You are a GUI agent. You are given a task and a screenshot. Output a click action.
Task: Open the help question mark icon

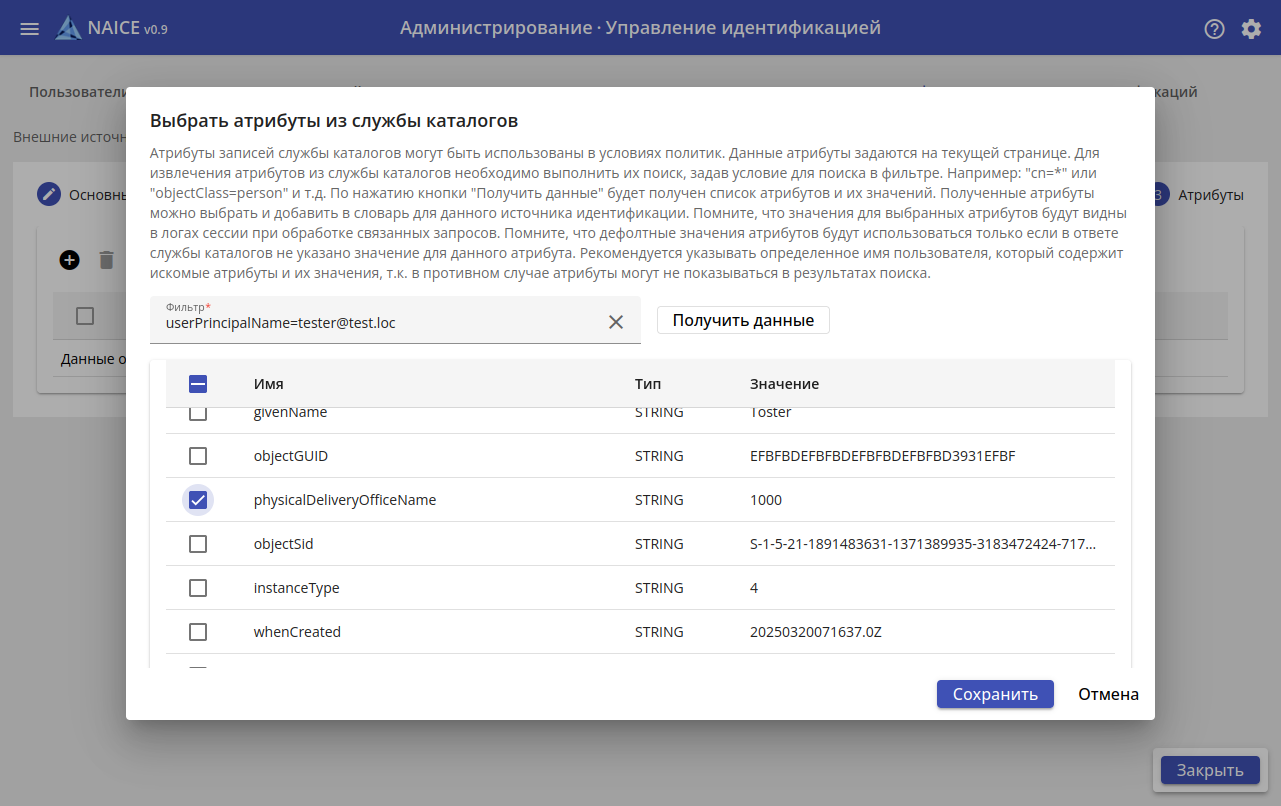tap(1214, 29)
